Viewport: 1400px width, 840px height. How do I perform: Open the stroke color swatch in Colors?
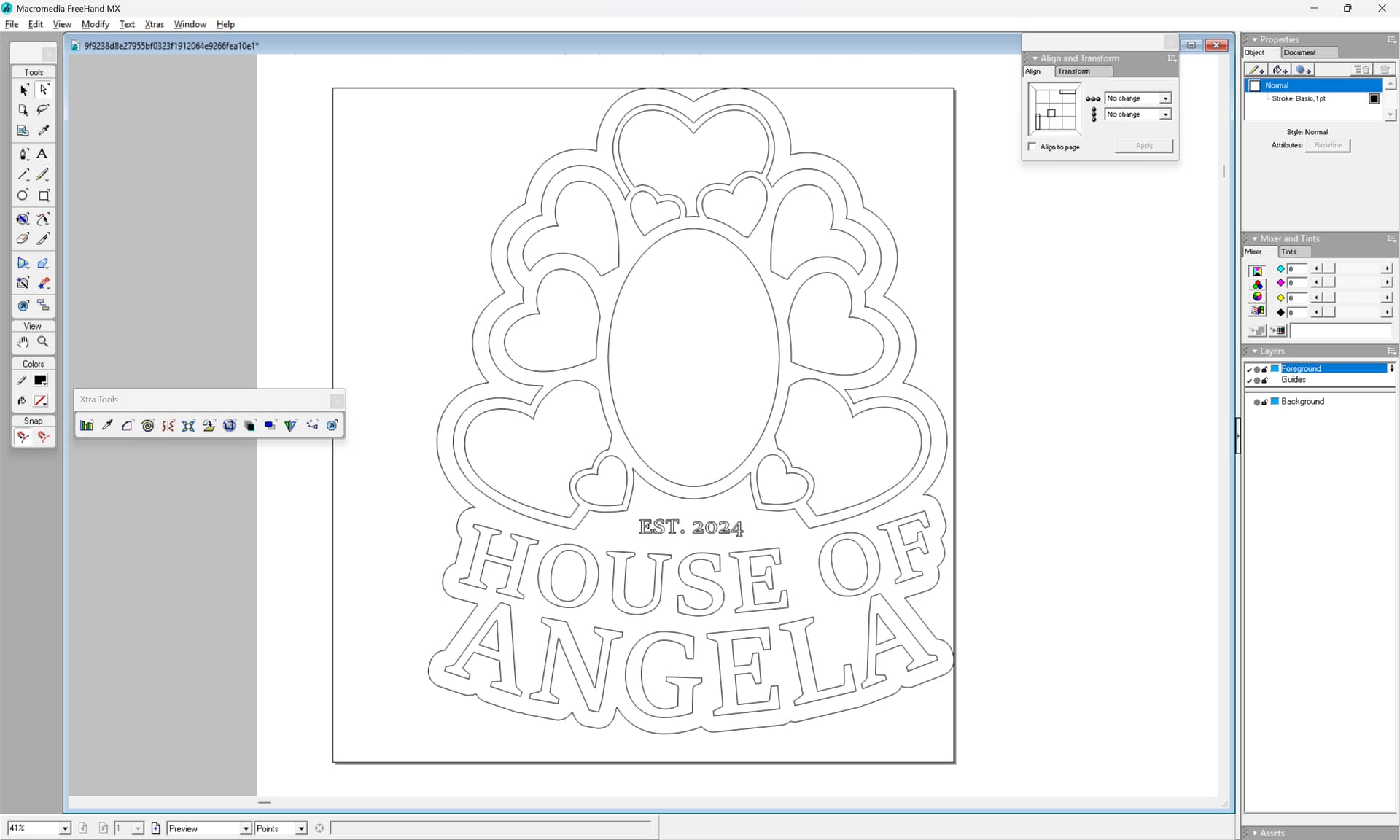click(41, 381)
